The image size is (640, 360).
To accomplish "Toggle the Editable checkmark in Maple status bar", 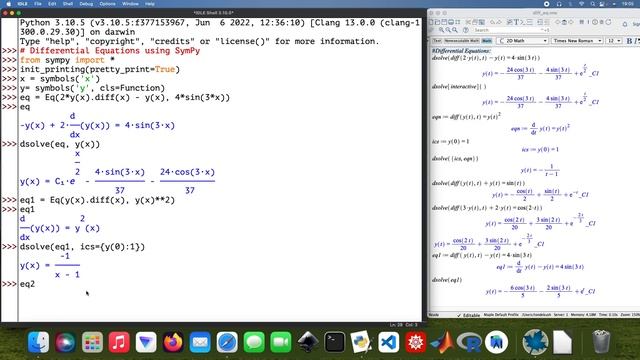I will pyautogui.click(x=469, y=315).
